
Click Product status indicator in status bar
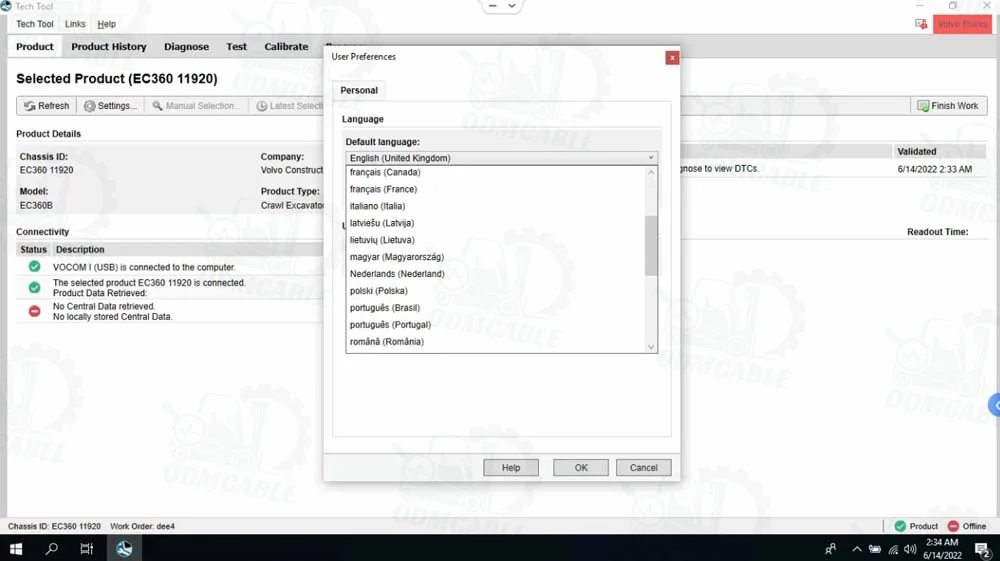[x=916, y=526]
